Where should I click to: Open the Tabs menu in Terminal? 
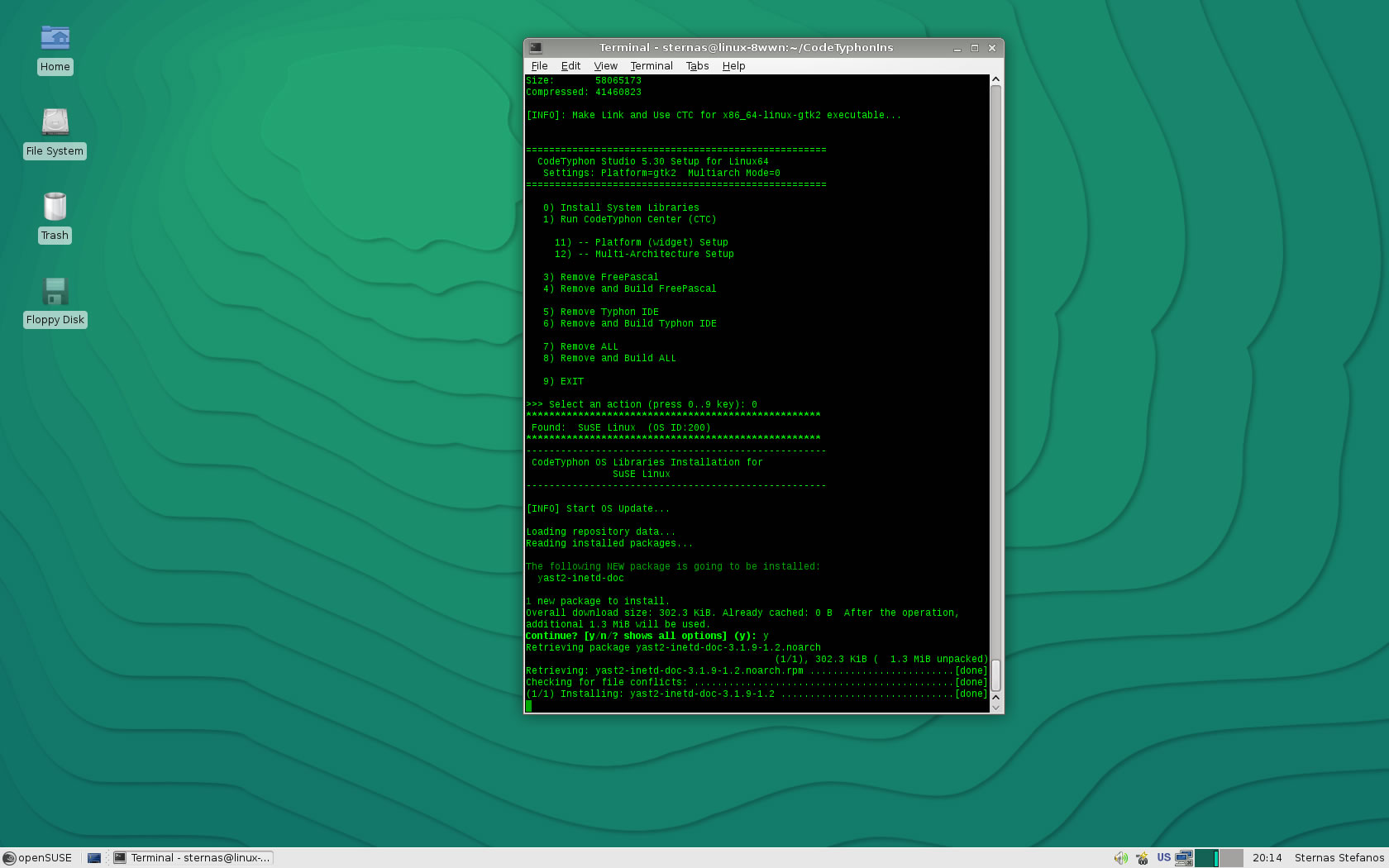click(x=697, y=66)
